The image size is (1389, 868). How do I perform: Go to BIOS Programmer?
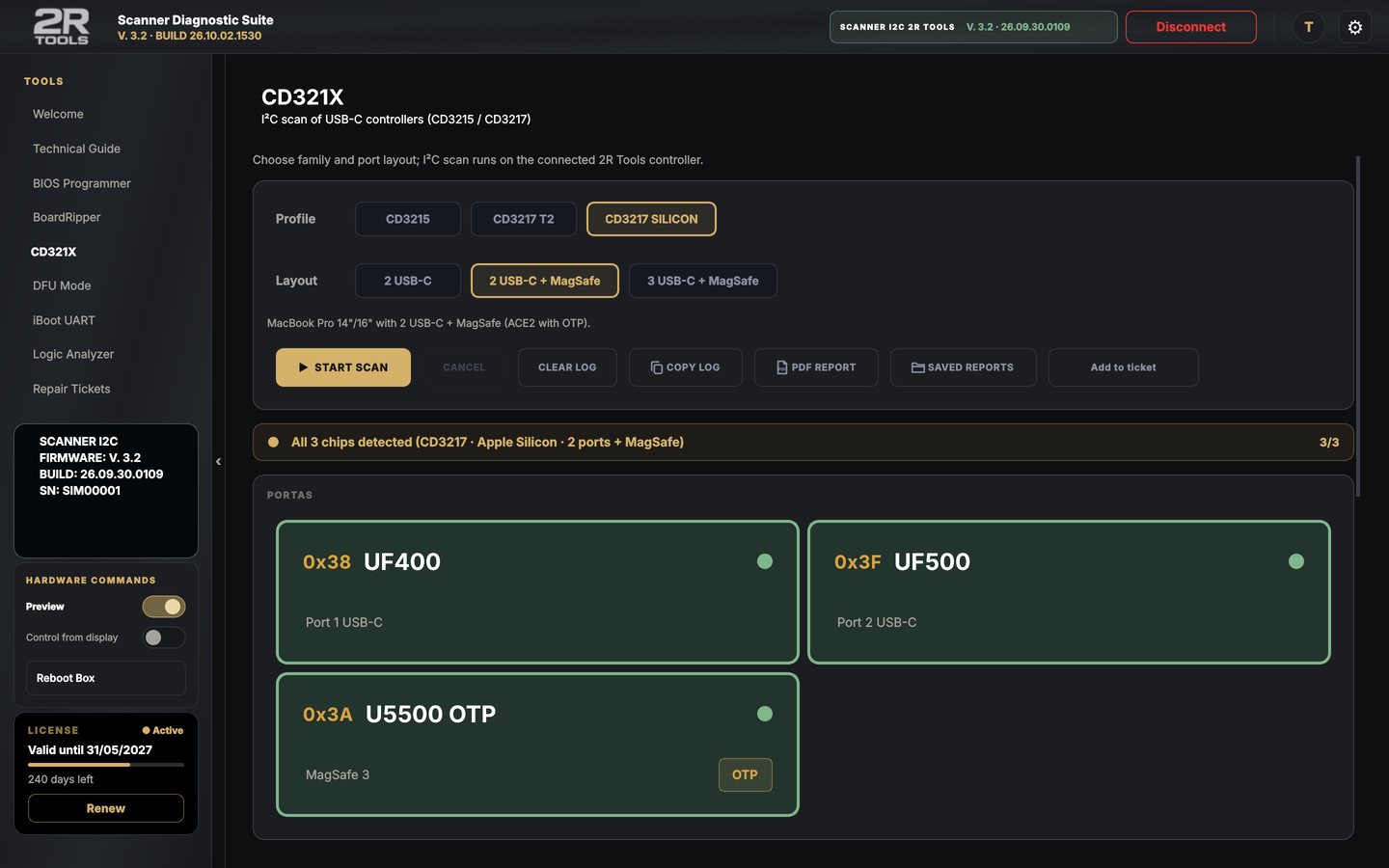pyautogui.click(x=81, y=183)
